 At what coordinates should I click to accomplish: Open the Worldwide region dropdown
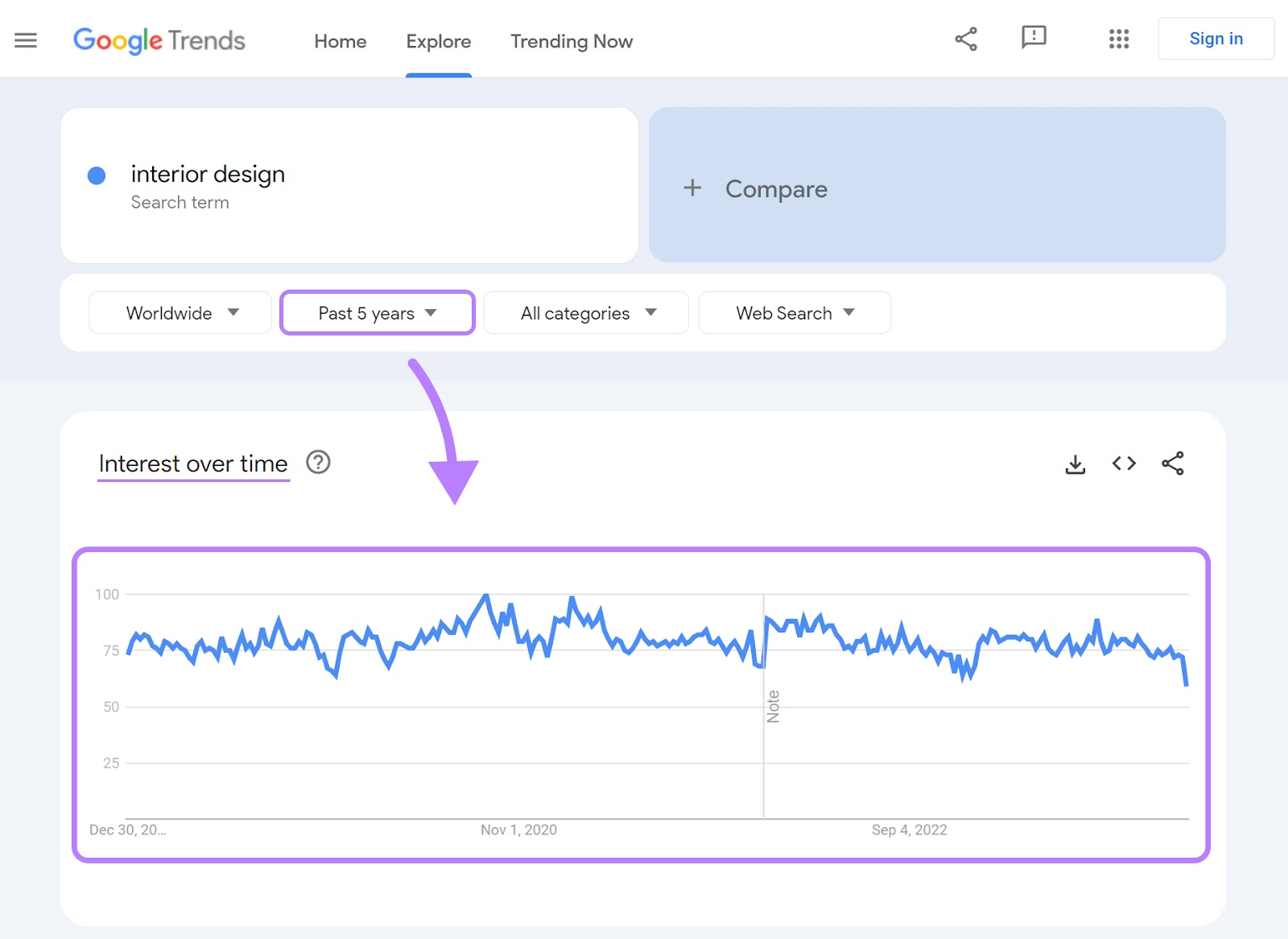coord(180,313)
